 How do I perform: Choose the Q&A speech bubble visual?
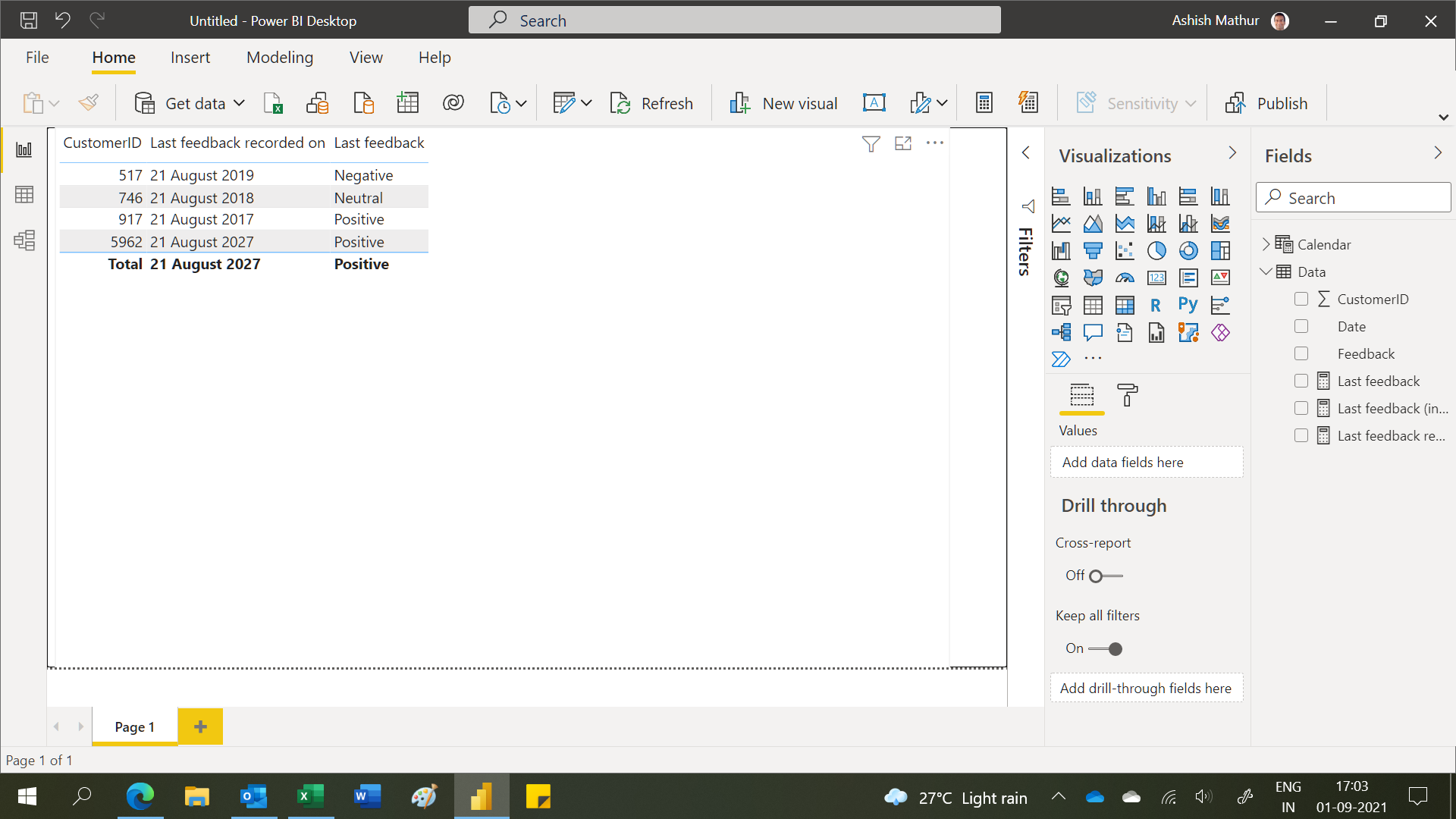click(x=1093, y=333)
